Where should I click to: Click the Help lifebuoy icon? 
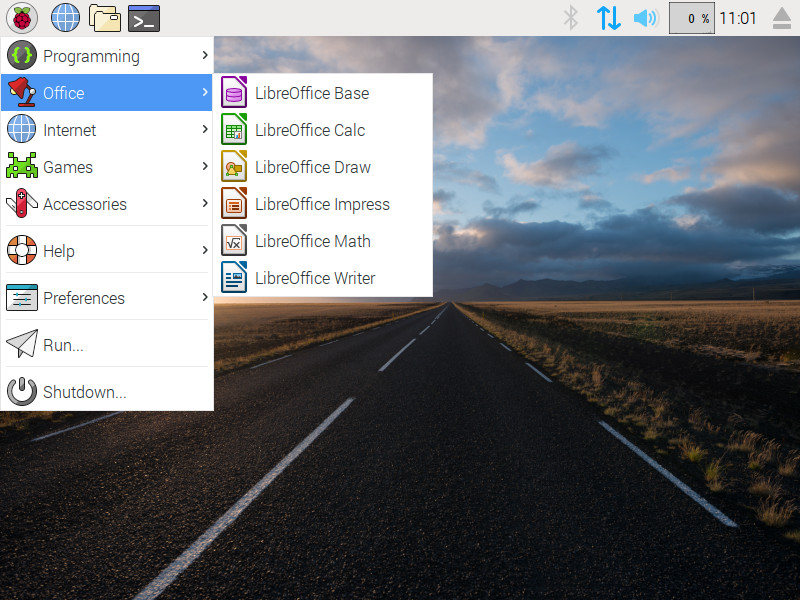(x=21, y=249)
